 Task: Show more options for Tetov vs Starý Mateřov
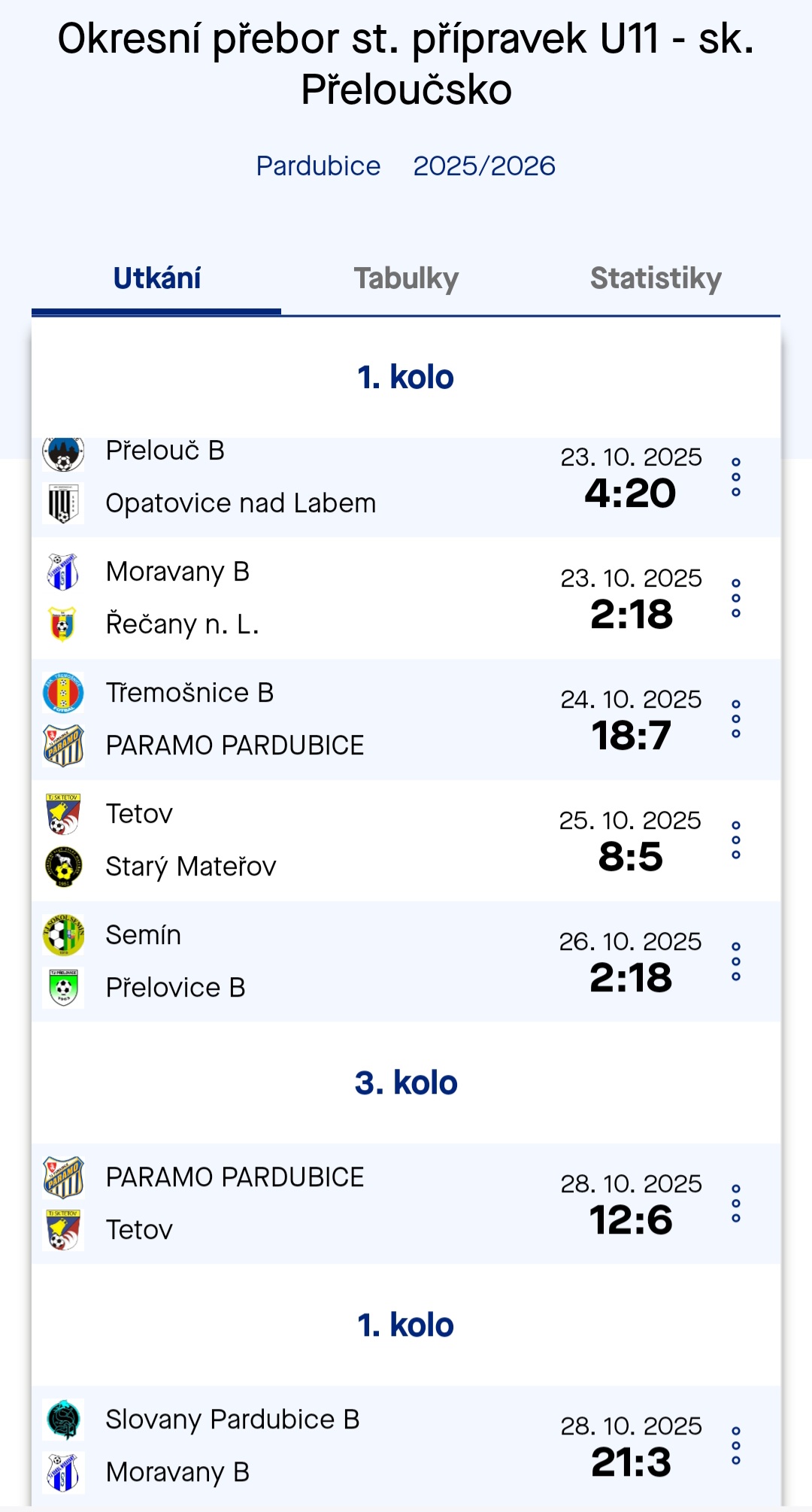[736, 840]
